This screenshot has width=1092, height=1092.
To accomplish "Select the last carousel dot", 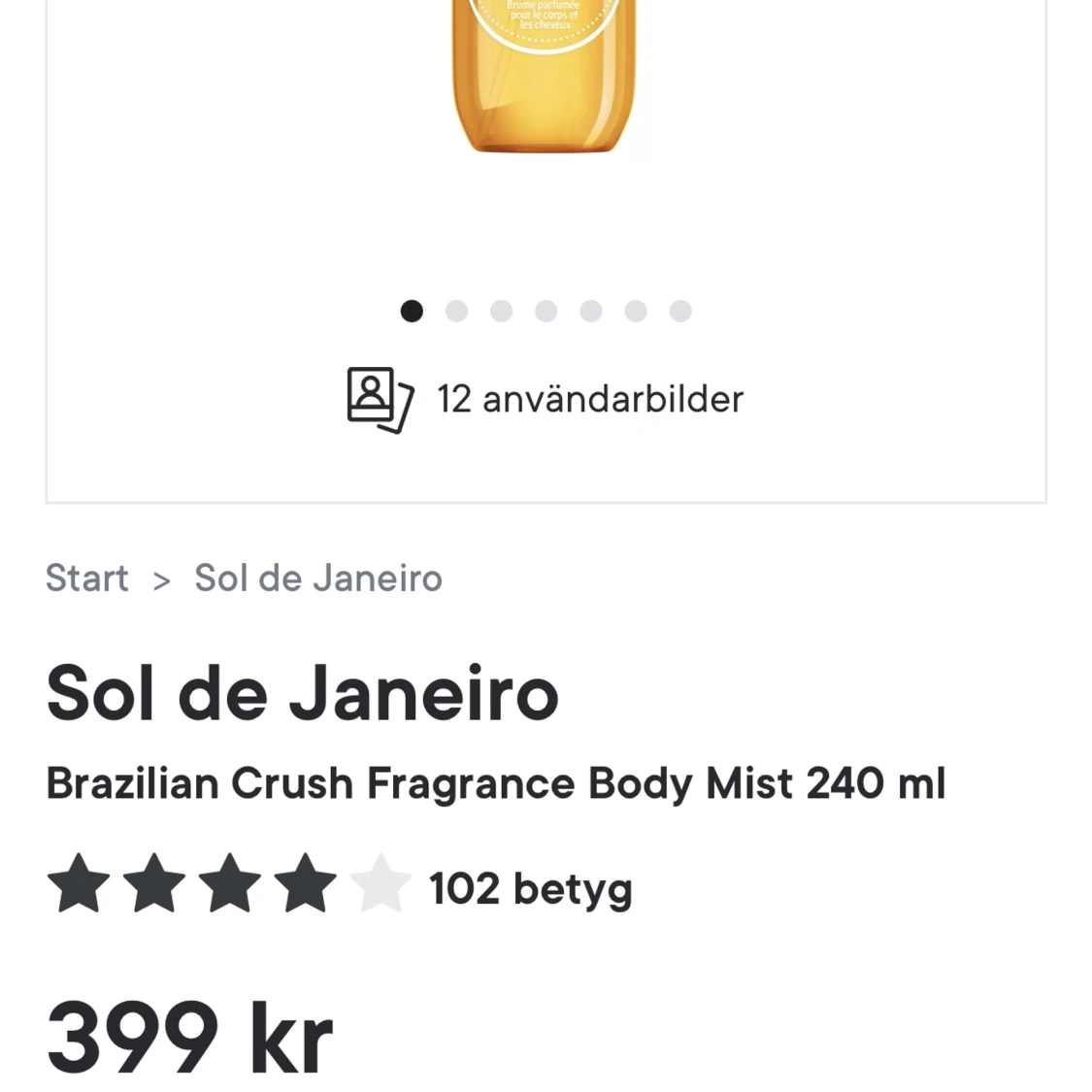I will [x=680, y=311].
